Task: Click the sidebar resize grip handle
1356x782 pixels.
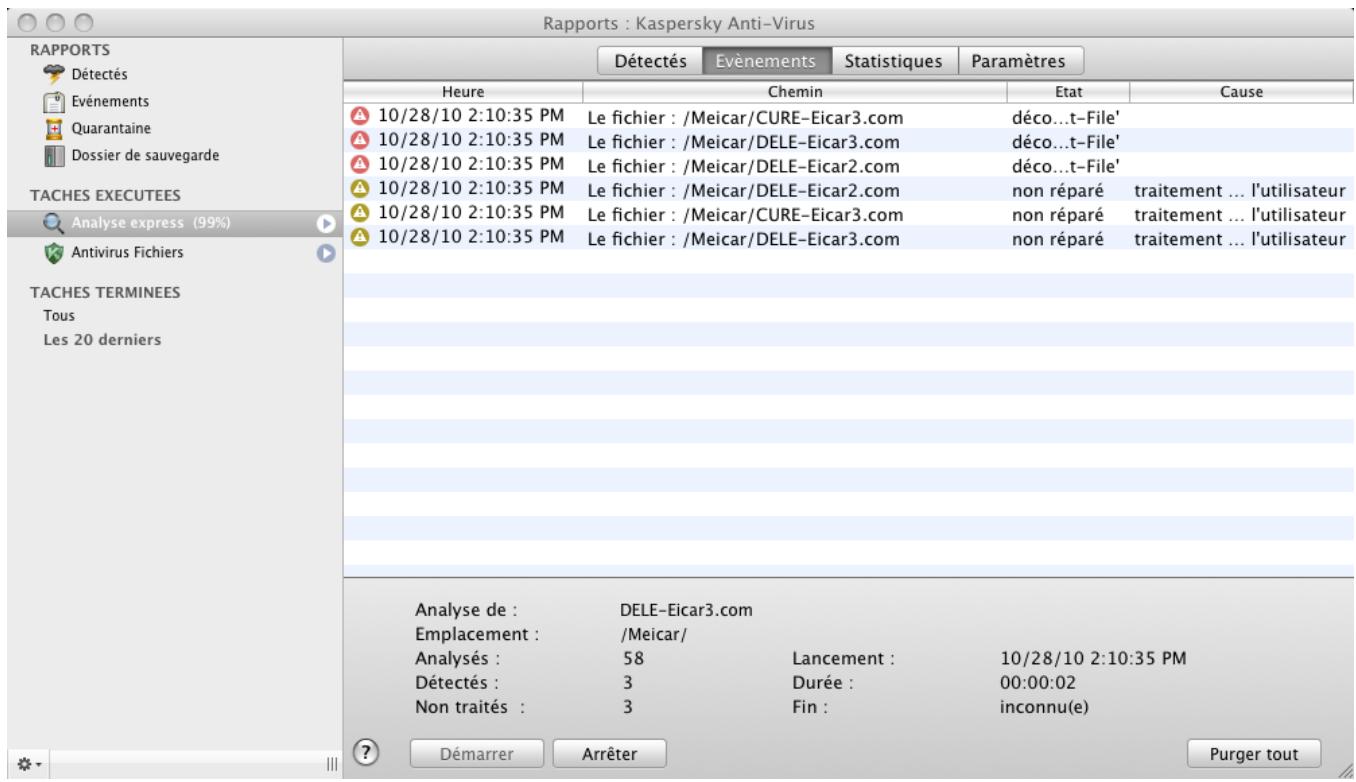Action: [x=332, y=765]
